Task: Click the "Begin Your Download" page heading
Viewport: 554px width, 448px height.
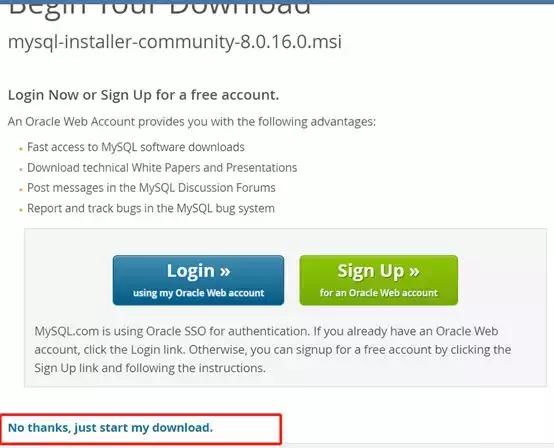Action: (160, 8)
